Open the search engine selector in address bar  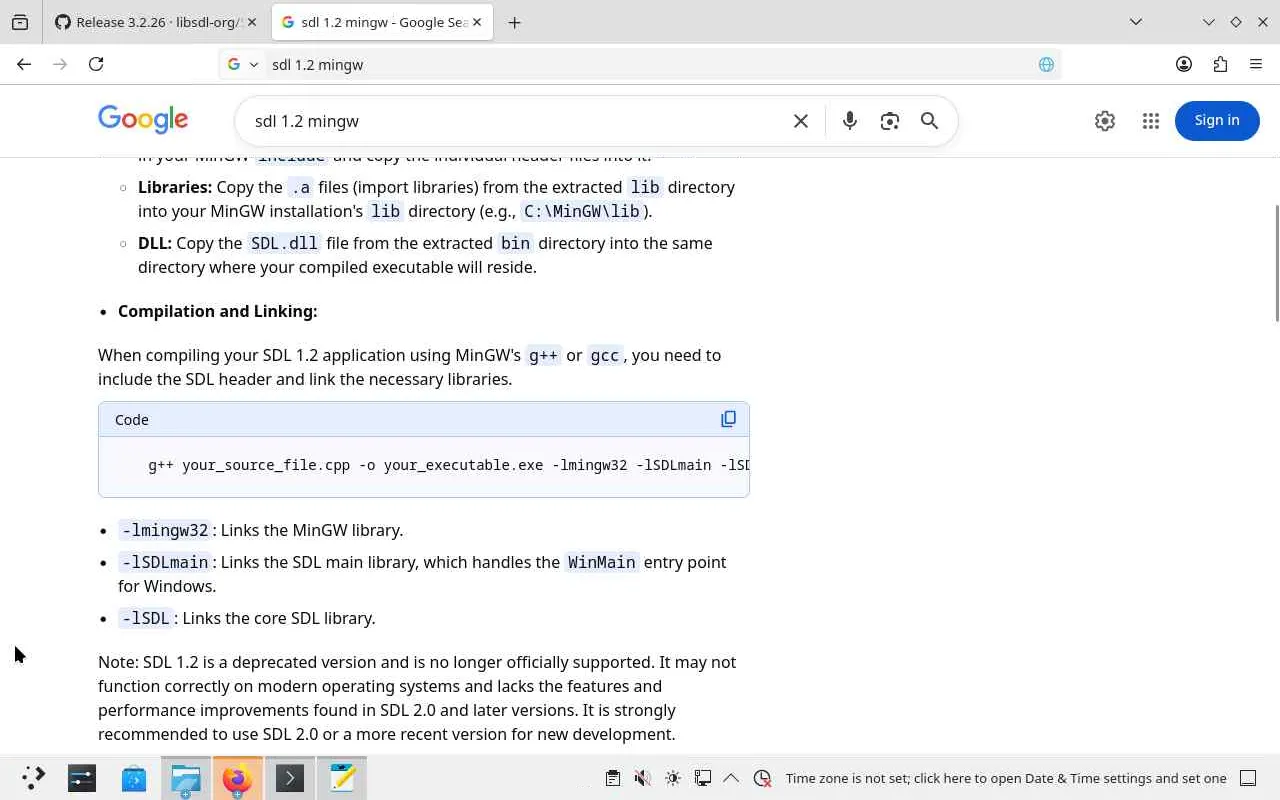(x=243, y=64)
